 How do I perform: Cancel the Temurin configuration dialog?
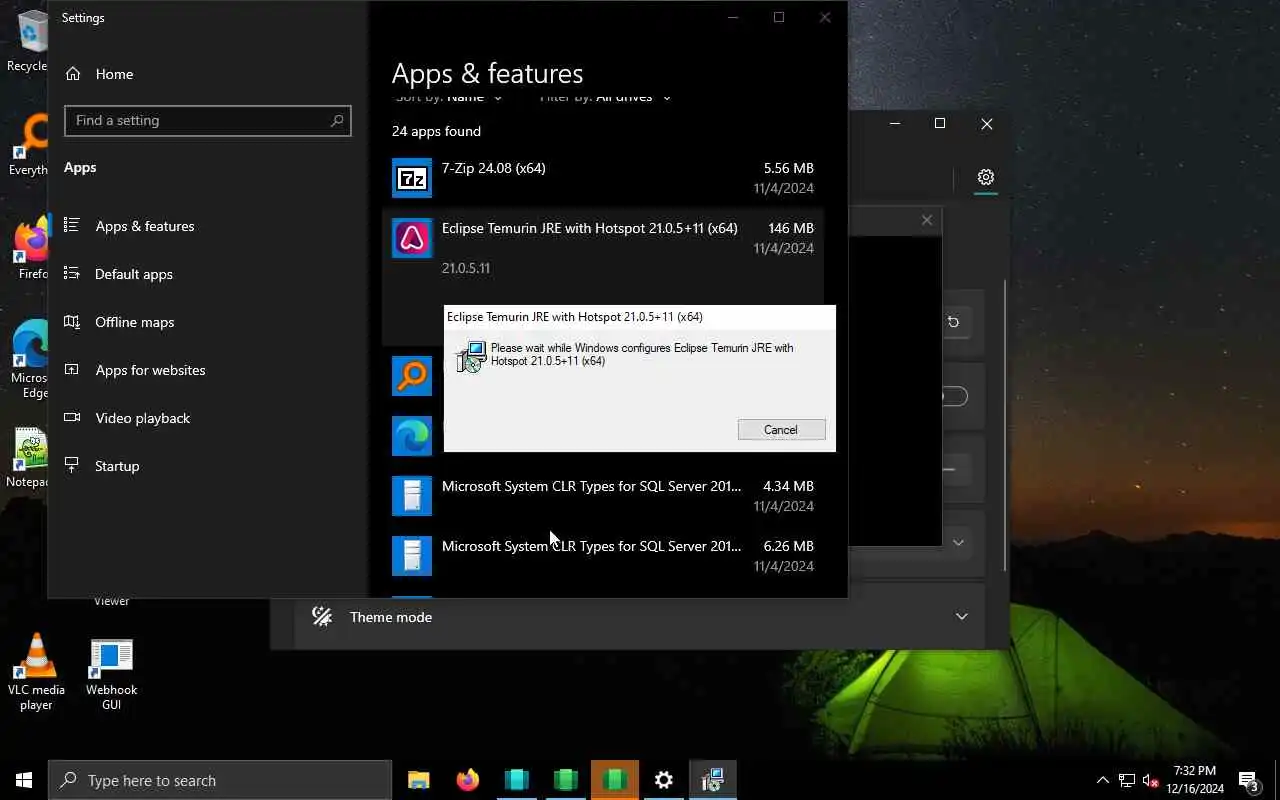[x=781, y=430]
